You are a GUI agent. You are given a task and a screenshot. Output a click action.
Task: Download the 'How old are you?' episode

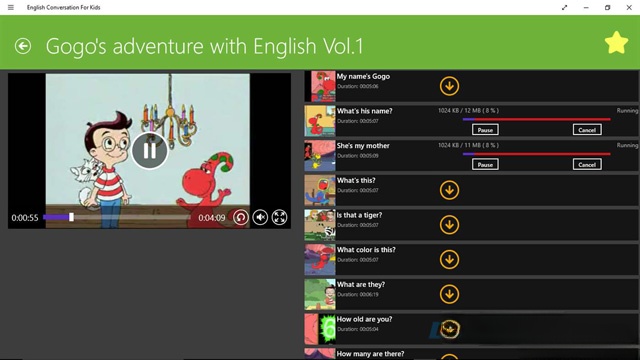tap(449, 329)
